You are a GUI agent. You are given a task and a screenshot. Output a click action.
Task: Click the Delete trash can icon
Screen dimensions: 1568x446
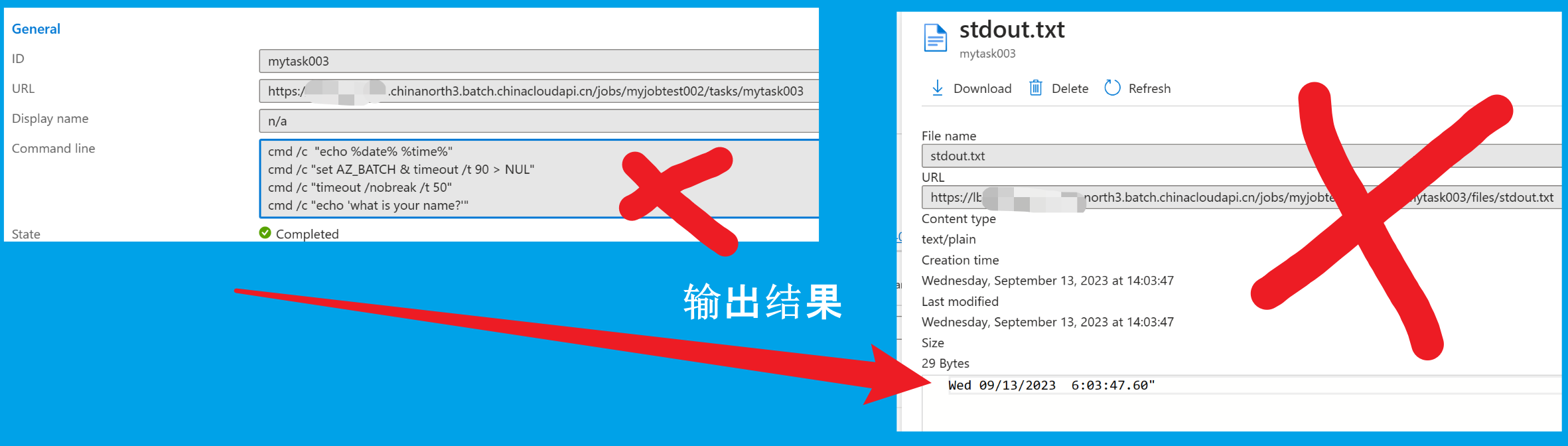coord(1035,88)
